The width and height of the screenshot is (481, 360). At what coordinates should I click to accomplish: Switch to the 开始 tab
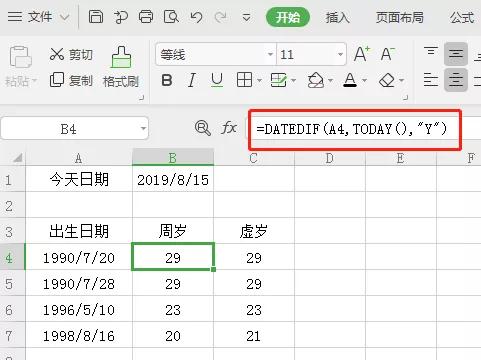(288, 17)
